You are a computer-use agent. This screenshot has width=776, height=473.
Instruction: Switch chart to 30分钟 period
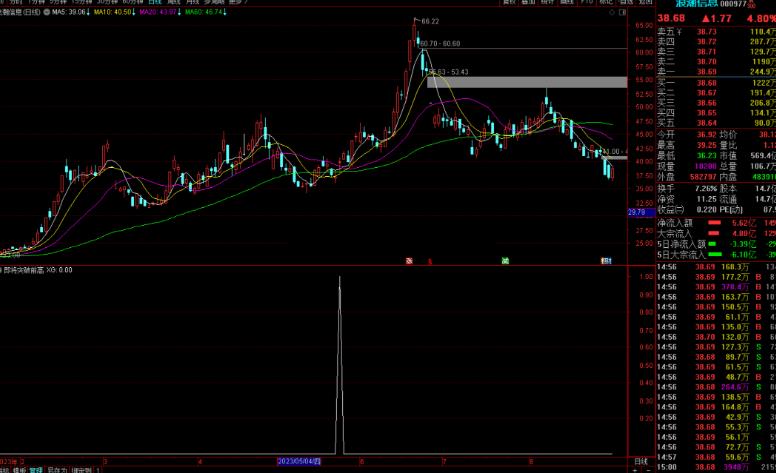[x=107, y=2]
